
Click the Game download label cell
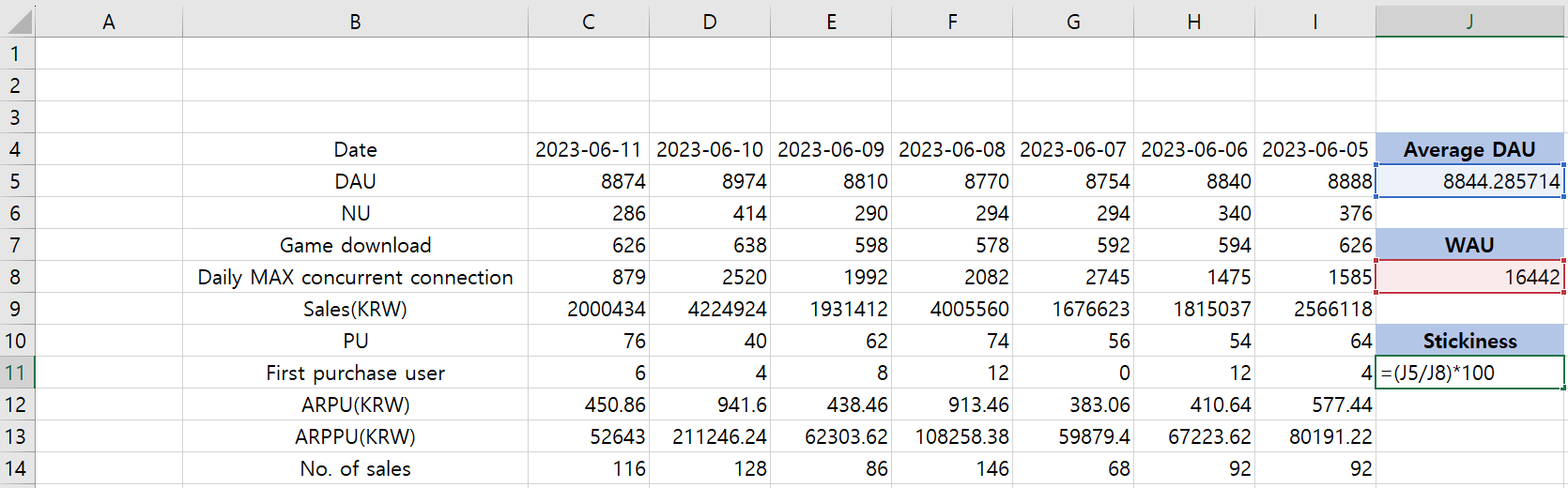coord(355,245)
